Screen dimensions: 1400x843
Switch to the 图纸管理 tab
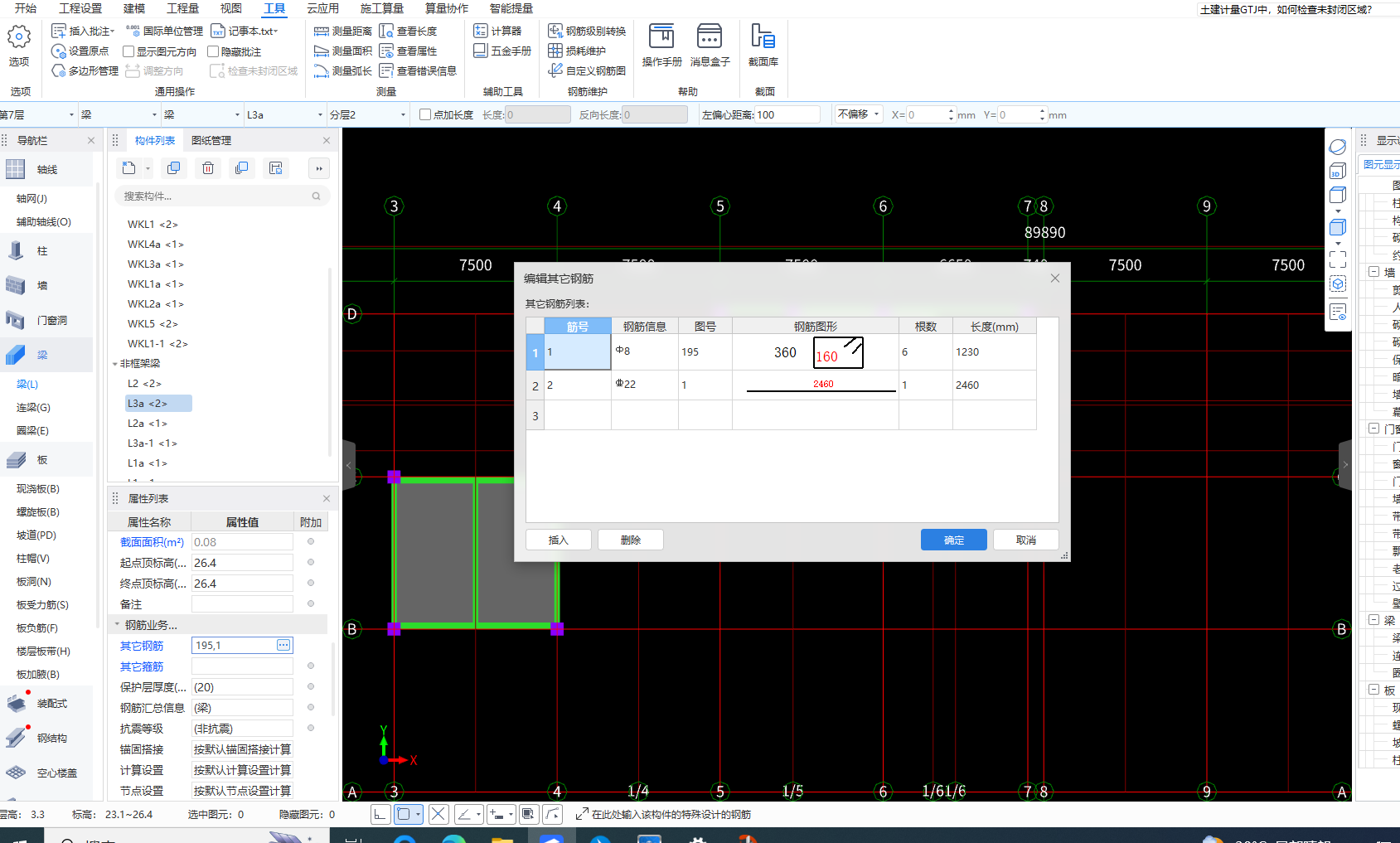pyautogui.click(x=211, y=141)
